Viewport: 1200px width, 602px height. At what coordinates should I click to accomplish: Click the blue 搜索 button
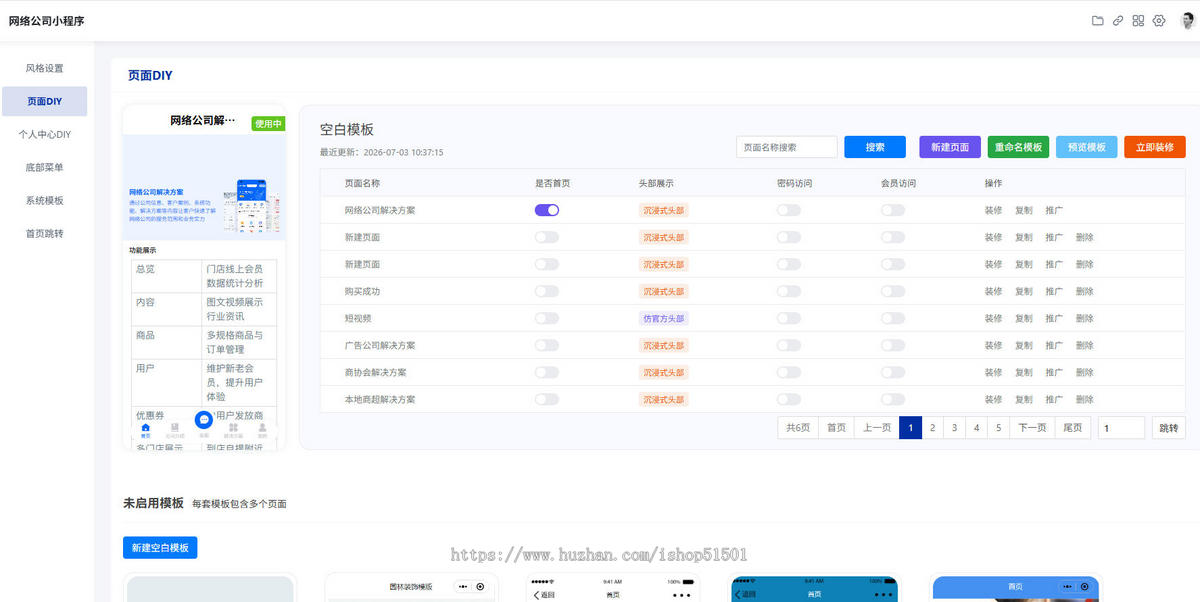(x=875, y=147)
